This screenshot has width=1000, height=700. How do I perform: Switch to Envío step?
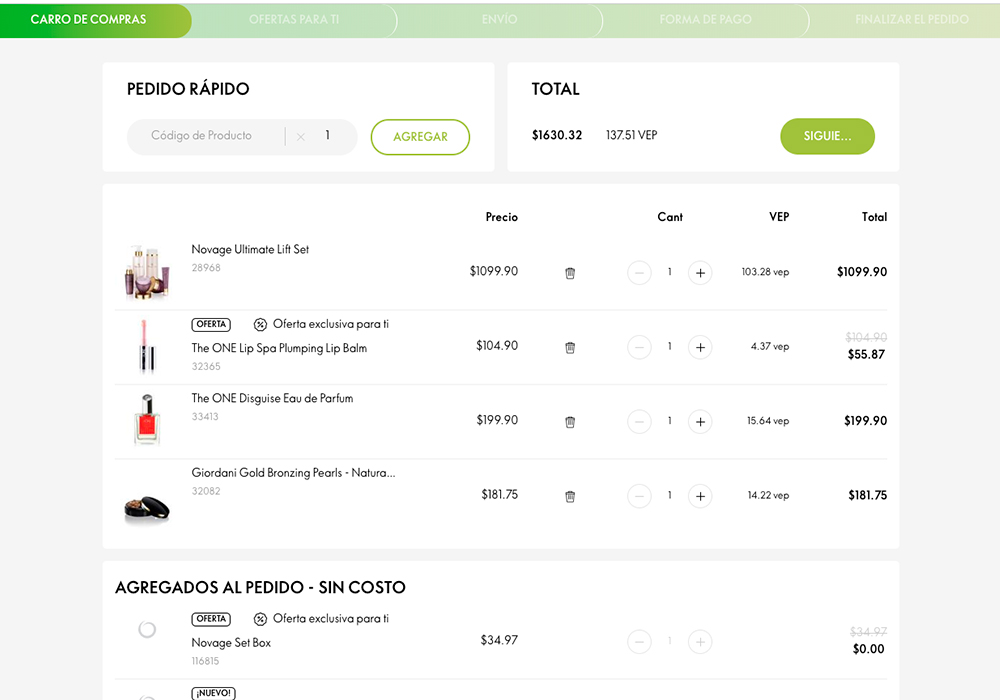pos(499,20)
